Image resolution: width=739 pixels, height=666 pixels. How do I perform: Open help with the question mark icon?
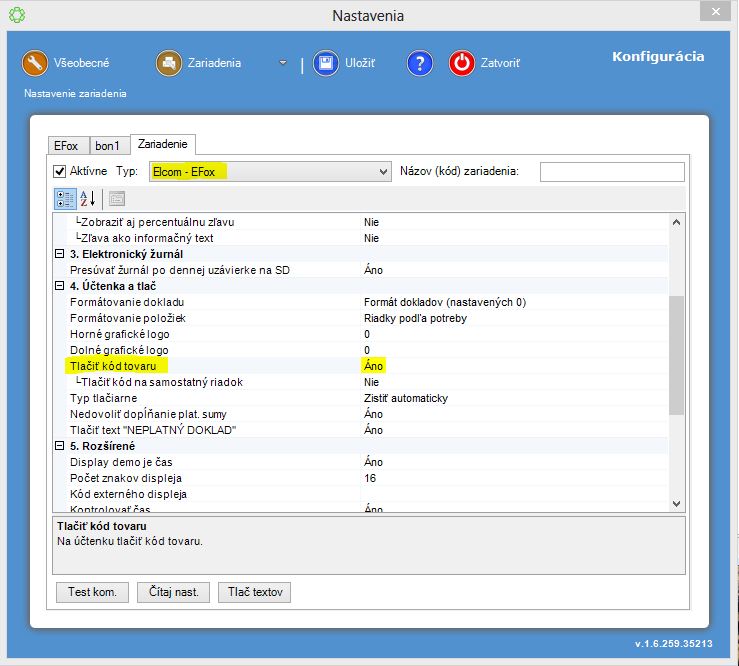pyautogui.click(x=419, y=63)
